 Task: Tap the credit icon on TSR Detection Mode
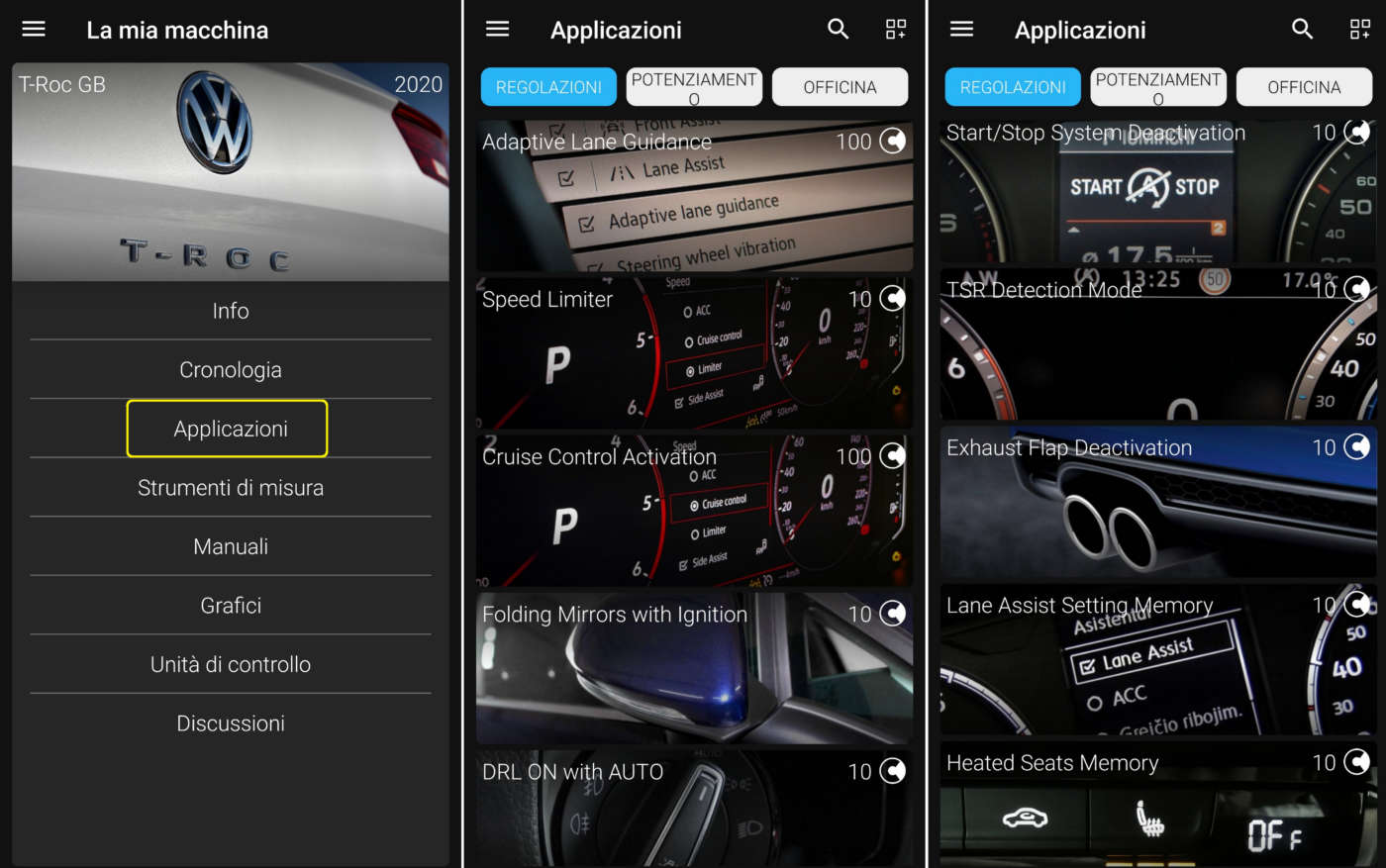pyautogui.click(x=1357, y=289)
